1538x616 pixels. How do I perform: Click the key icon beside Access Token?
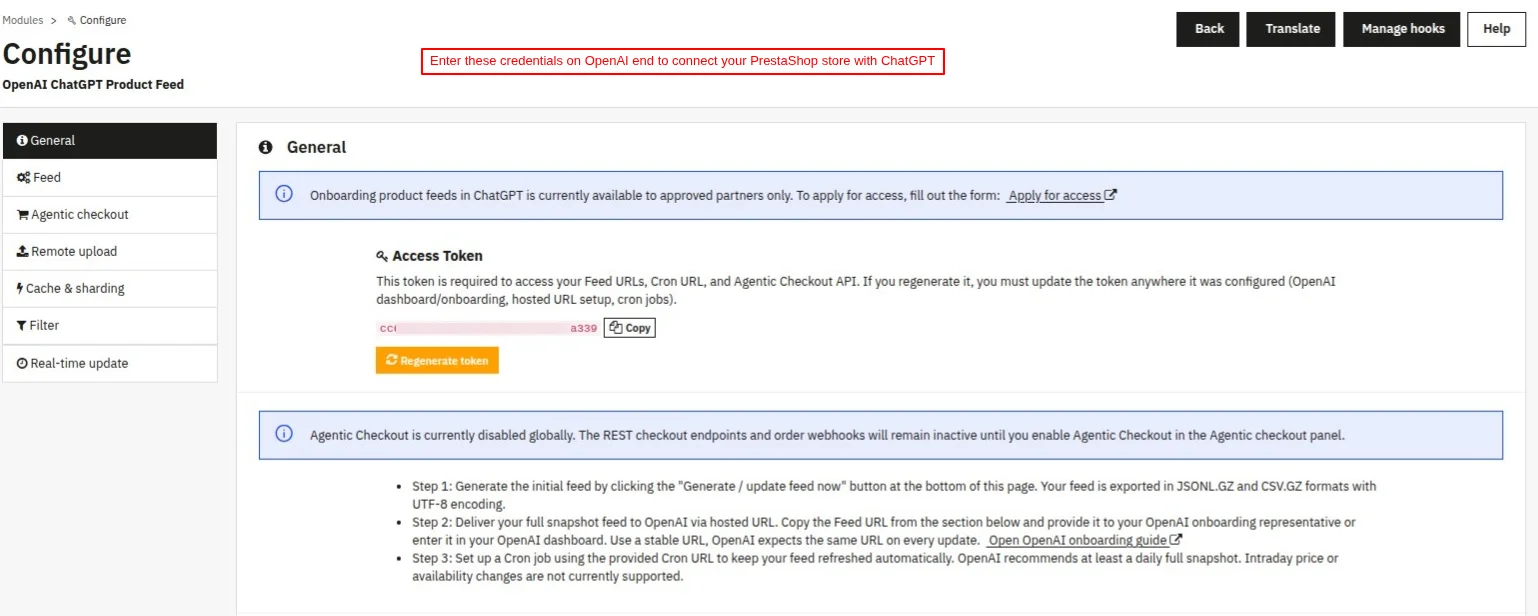pyautogui.click(x=382, y=257)
